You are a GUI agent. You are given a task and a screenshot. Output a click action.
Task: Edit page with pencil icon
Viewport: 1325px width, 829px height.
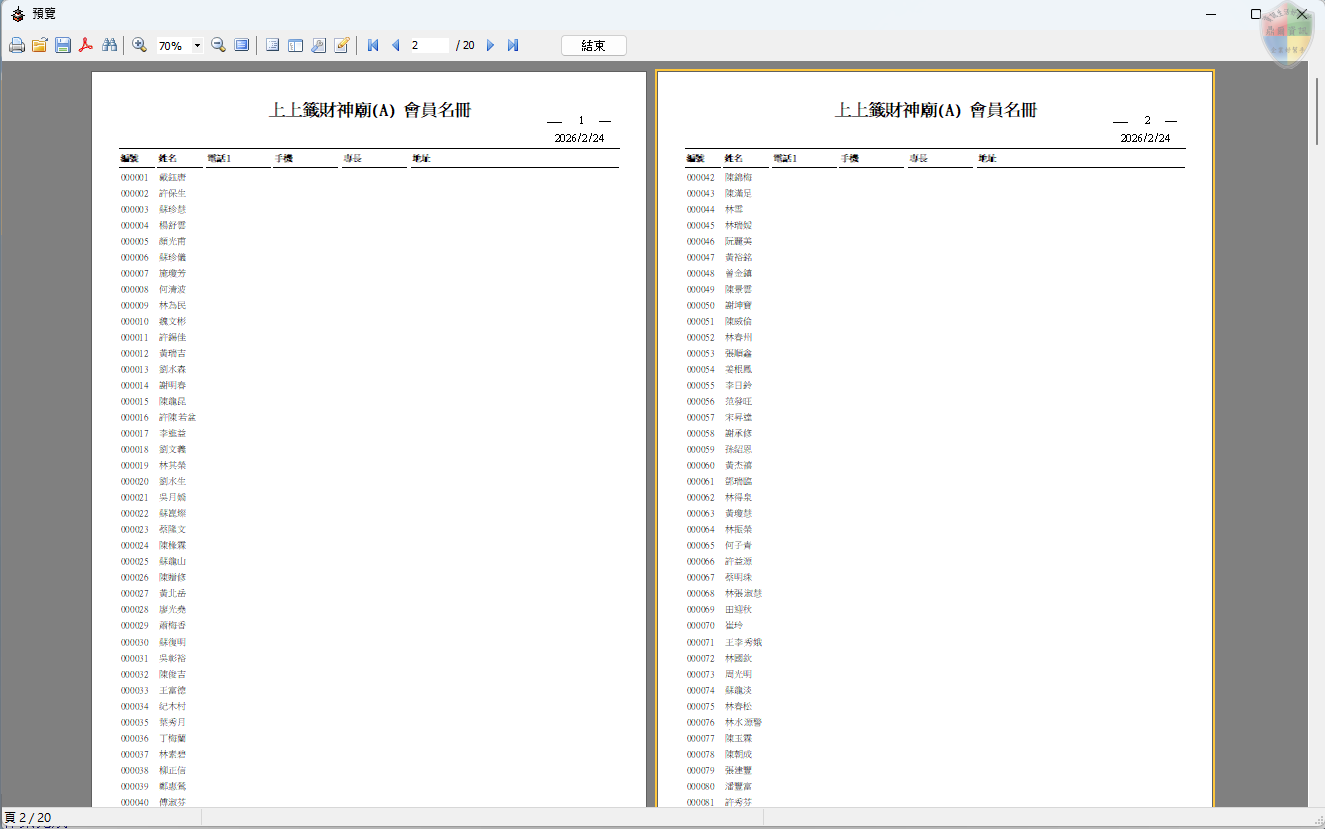click(x=342, y=45)
